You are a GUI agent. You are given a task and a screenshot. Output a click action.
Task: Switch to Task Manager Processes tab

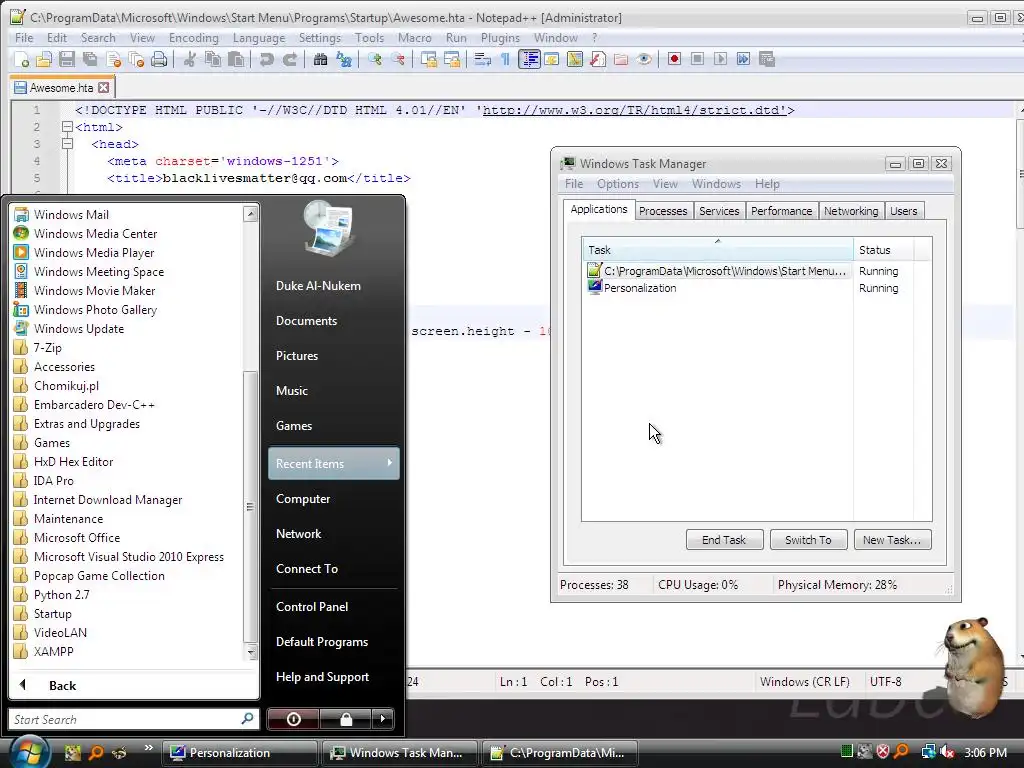point(663,211)
